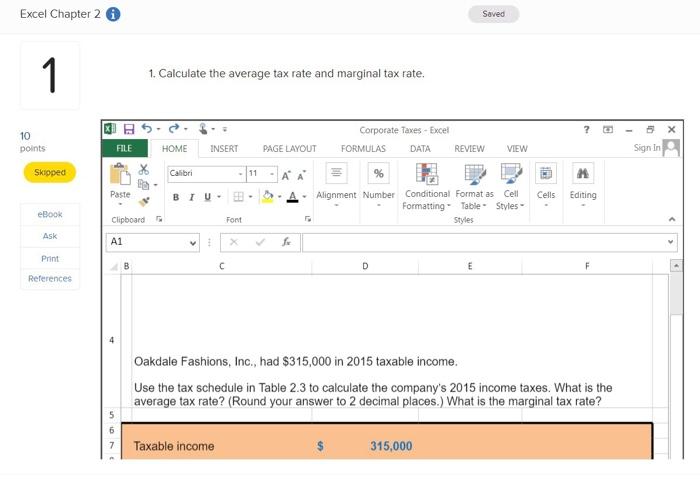Expand the Calibri font name dropdown
This screenshot has height=480, width=700.
point(240,174)
